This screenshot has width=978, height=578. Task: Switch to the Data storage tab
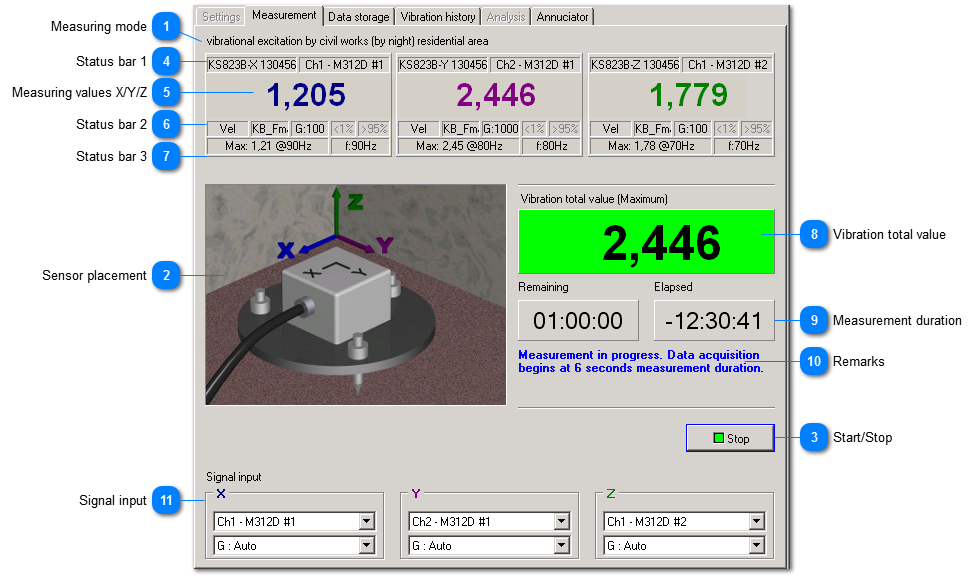(358, 16)
